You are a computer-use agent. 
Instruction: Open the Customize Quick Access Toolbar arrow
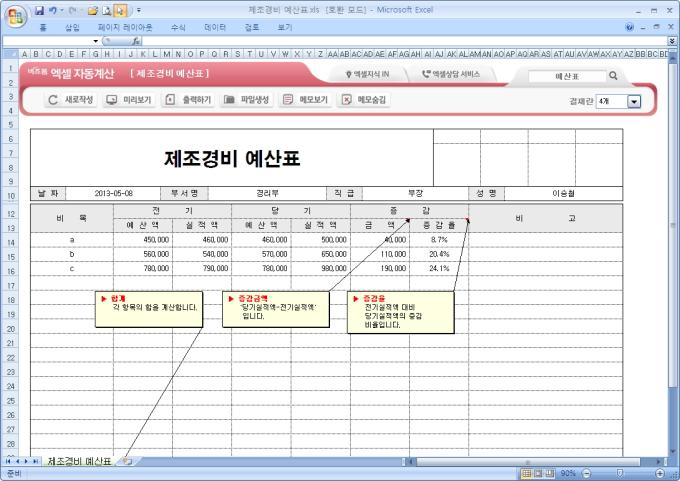coord(139,10)
